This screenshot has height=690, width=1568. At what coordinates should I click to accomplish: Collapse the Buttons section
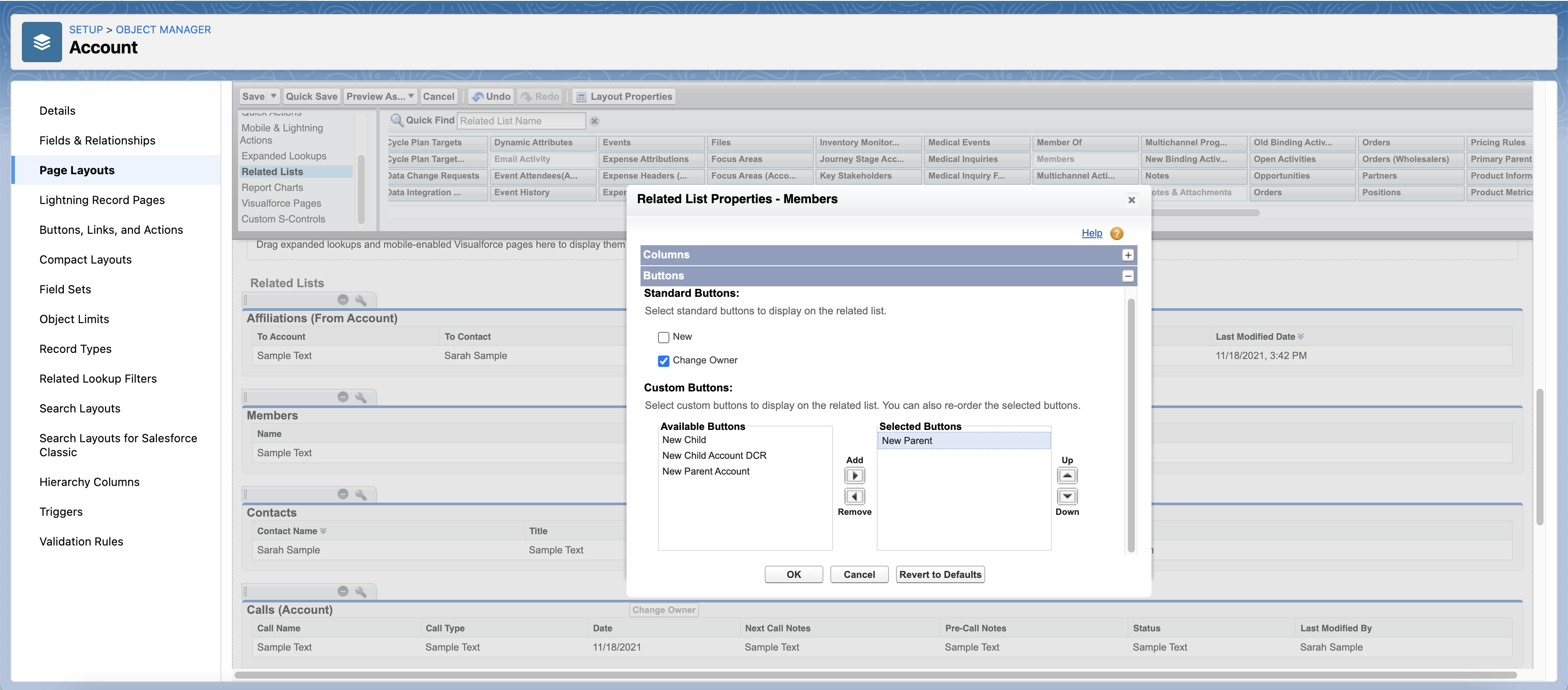[1128, 276]
